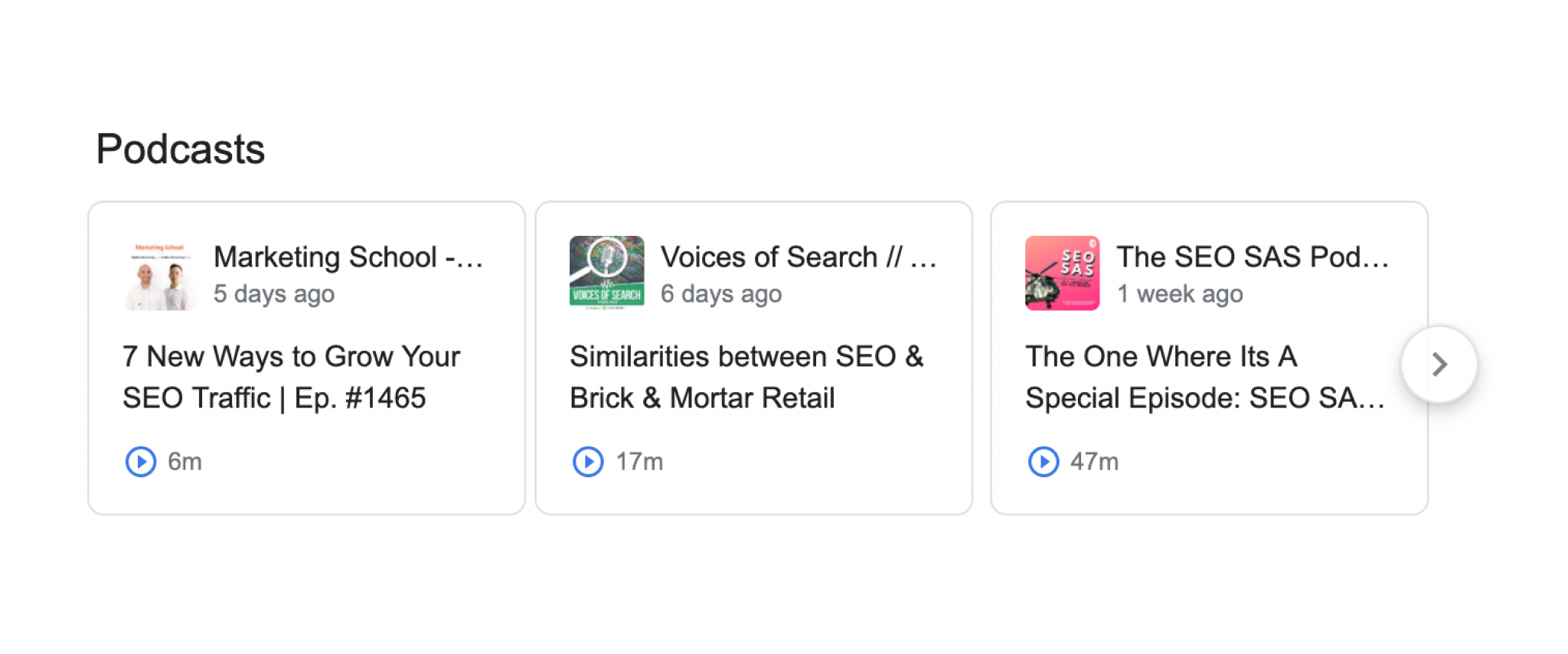Play the Marketing School podcast episode
This screenshot has width=1568, height=654.
click(141, 461)
